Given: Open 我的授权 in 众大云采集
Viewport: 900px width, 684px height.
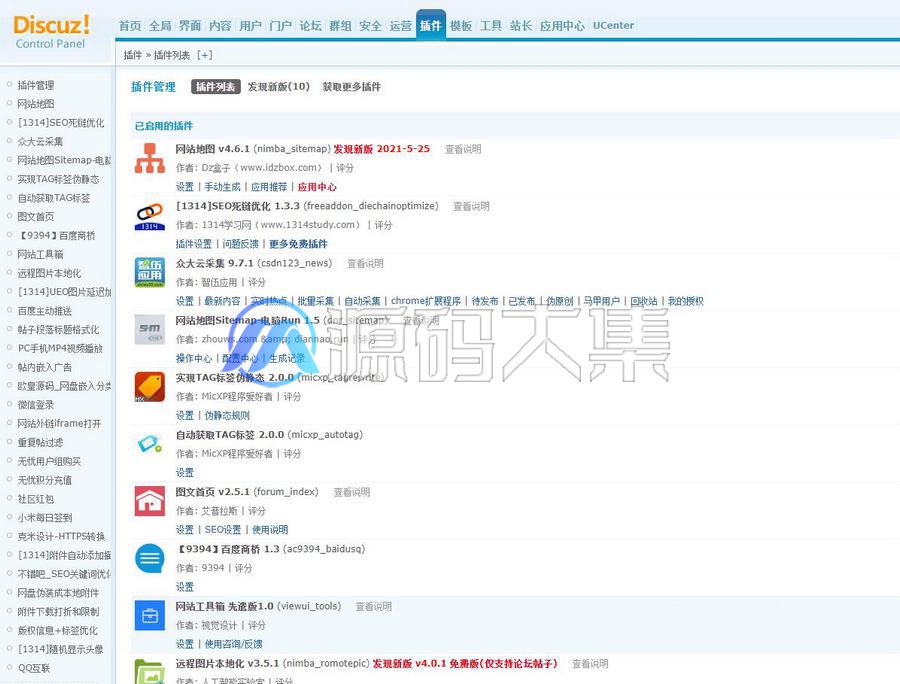Looking at the screenshot, I should (x=685, y=301).
